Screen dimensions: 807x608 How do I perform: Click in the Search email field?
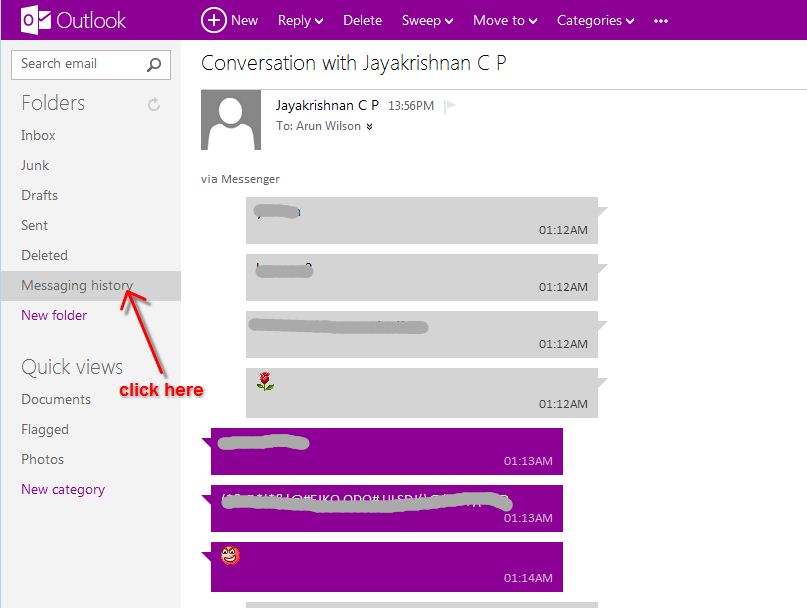coord(78,64)
